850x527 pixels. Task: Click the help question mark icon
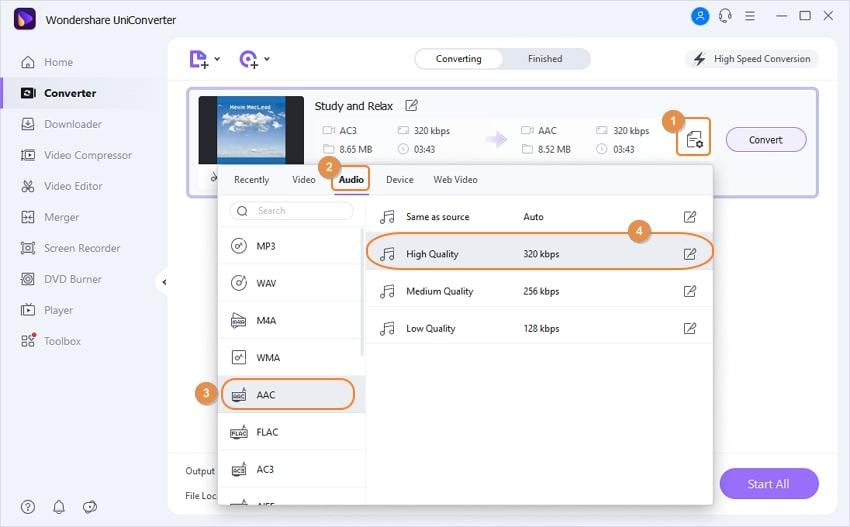click(x=28, y=507)
